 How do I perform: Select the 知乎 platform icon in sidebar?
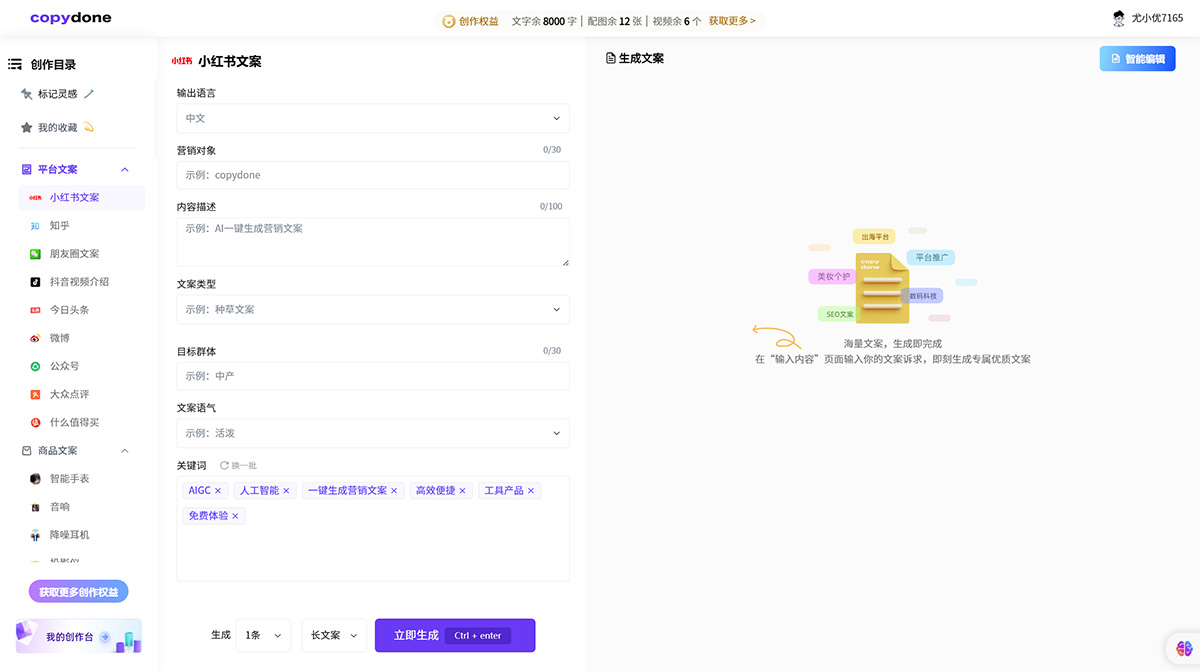tap(36, 225)
